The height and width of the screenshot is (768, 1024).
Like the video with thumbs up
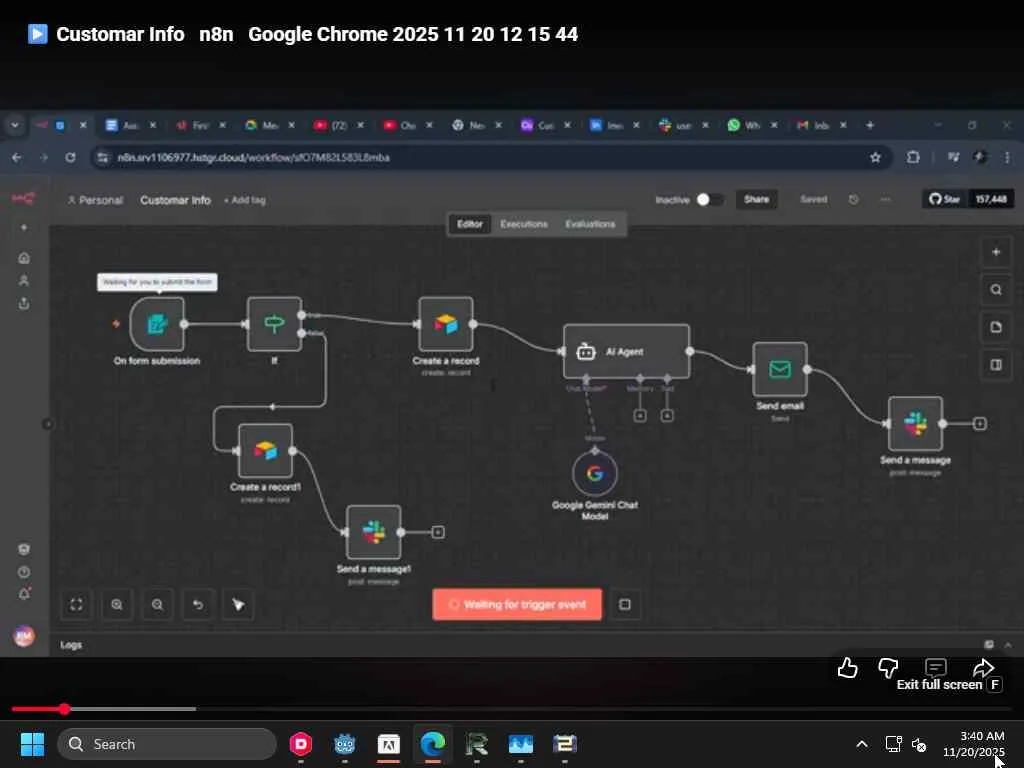pyautogui.click(x=848, y=668)
